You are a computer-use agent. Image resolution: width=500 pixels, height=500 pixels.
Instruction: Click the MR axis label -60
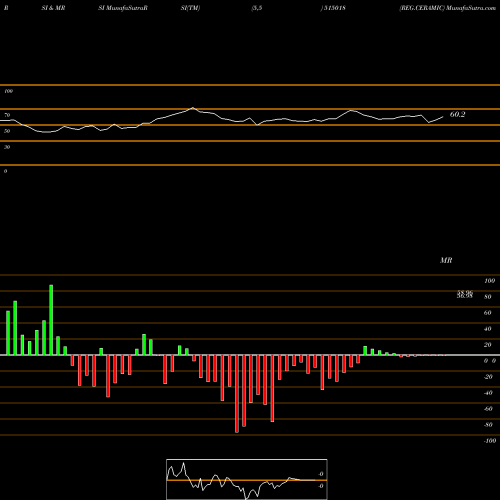488,409
